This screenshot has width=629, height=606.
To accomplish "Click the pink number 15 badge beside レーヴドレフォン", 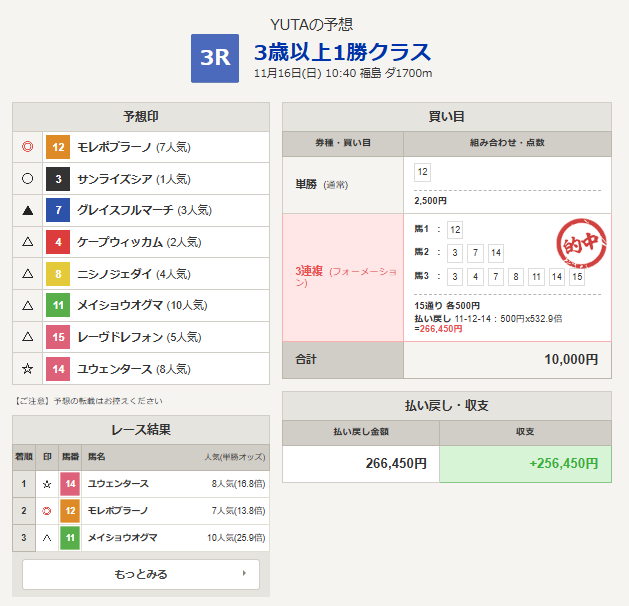I will click(x=58, y=338).
